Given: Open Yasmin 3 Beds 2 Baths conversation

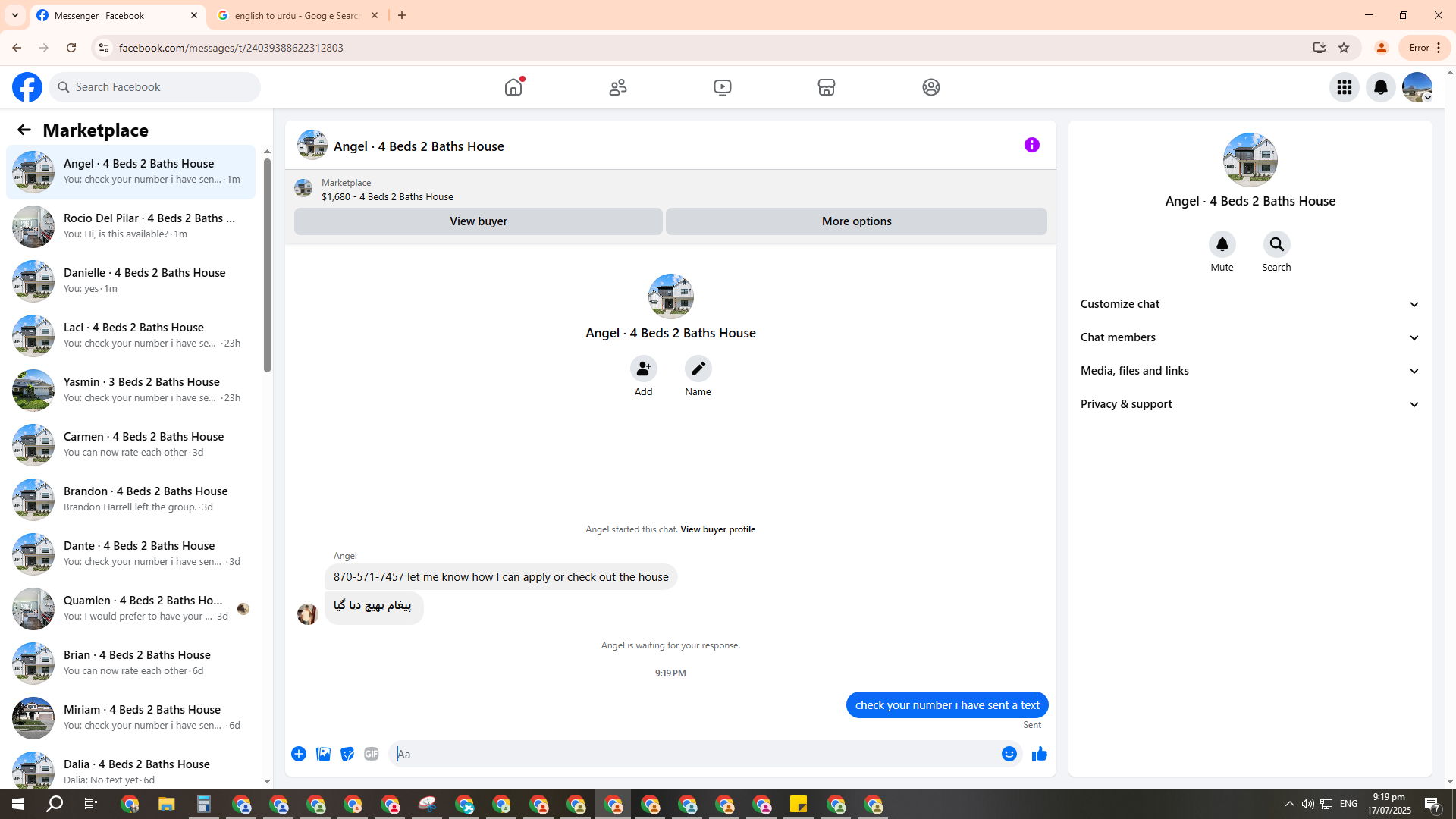Looking at the screenshot, I should point(130,391).
